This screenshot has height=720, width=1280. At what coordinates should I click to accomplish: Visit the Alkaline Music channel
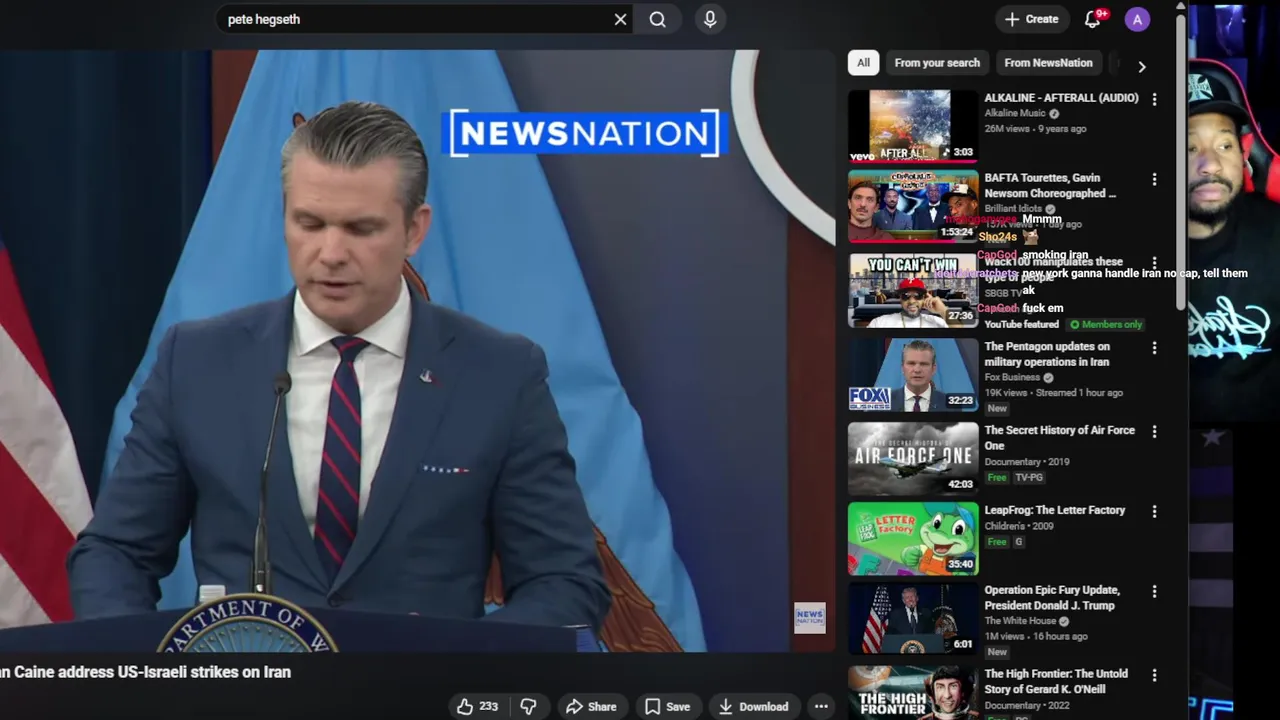point(1014,114)
